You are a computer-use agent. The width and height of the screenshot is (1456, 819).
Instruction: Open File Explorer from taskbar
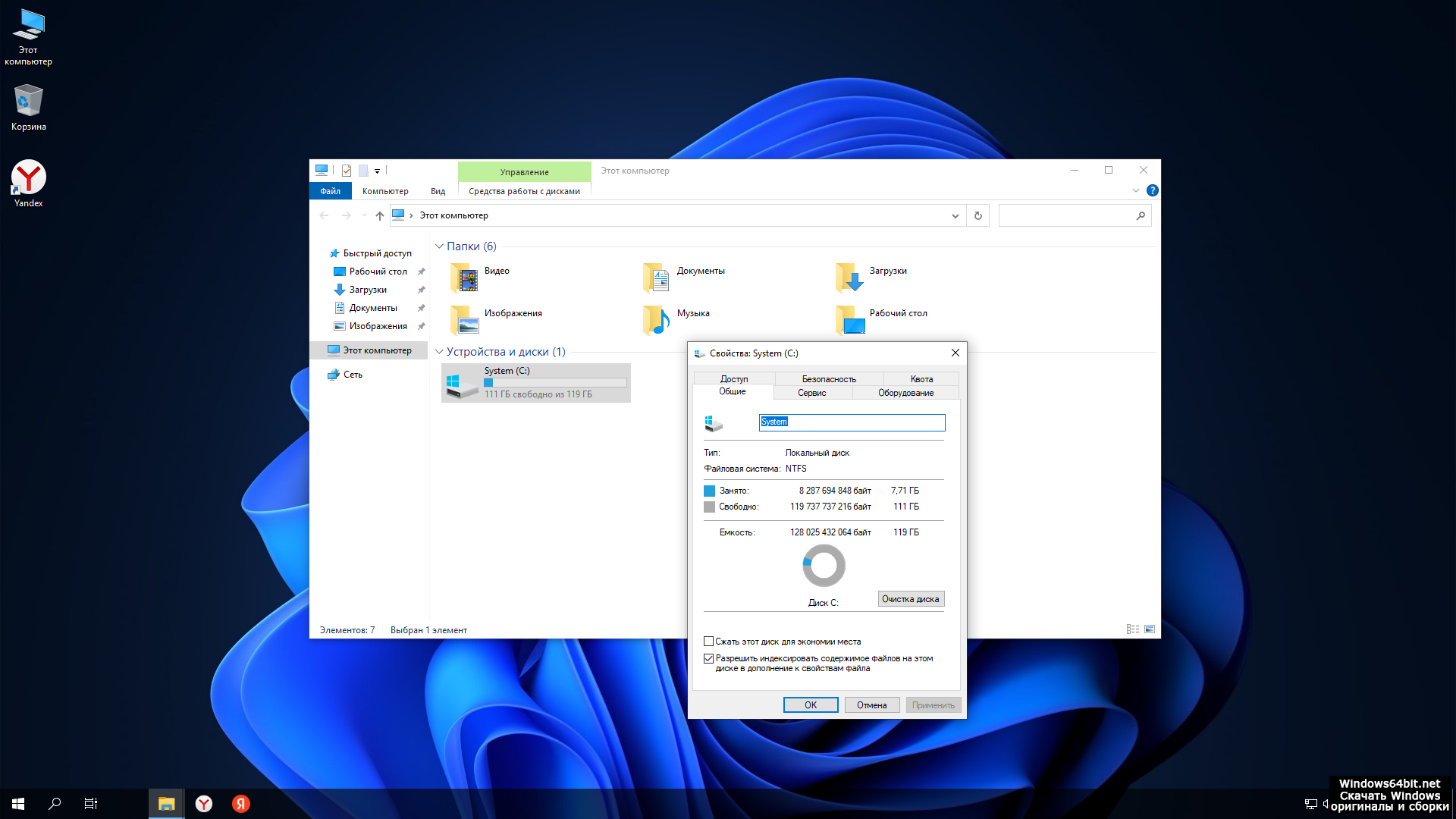coord(166,804)
